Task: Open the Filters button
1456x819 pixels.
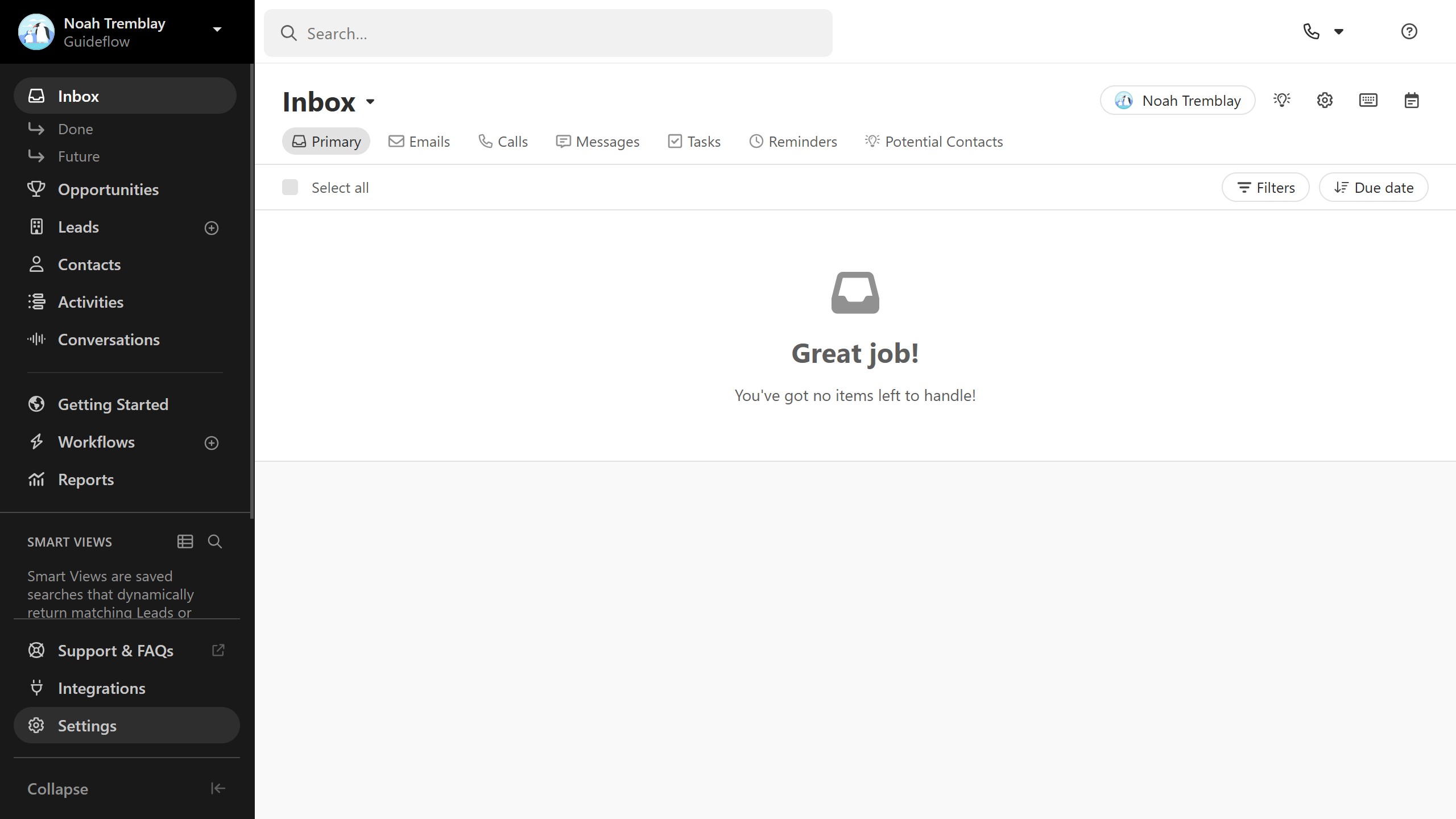Action: [x=1265, y=188]
